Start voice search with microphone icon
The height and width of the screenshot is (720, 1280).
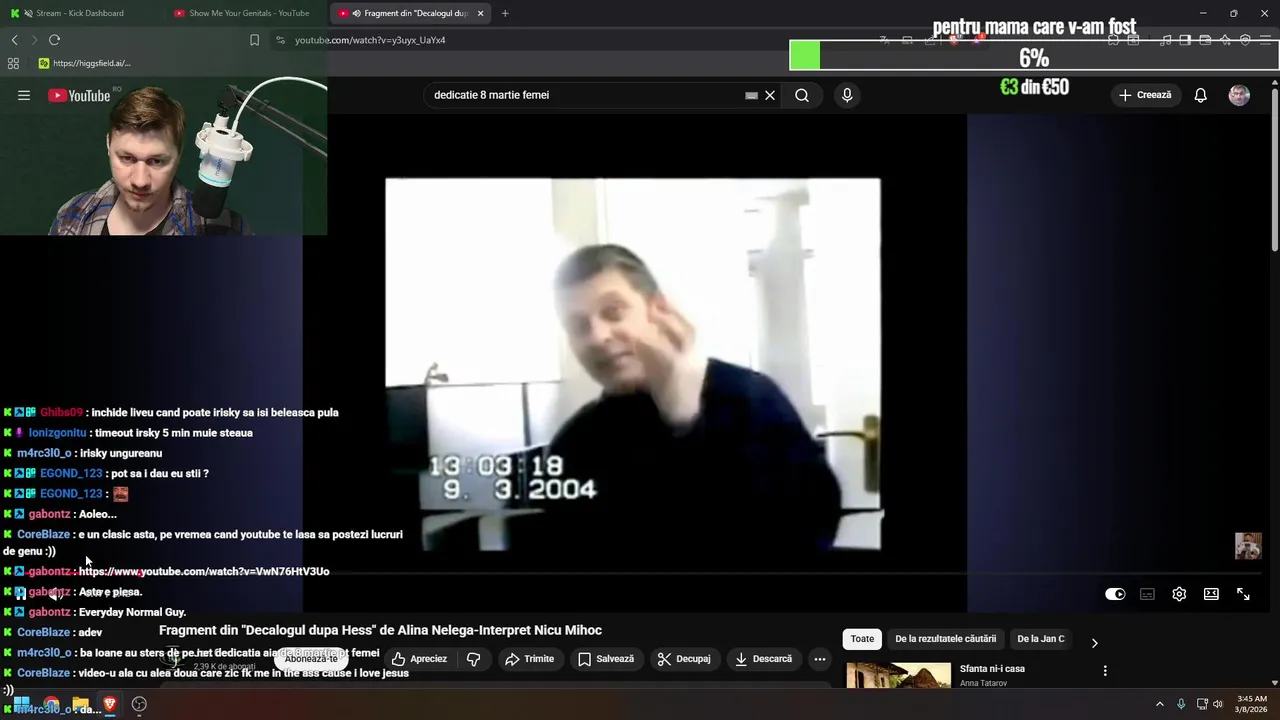pos(847,95)
